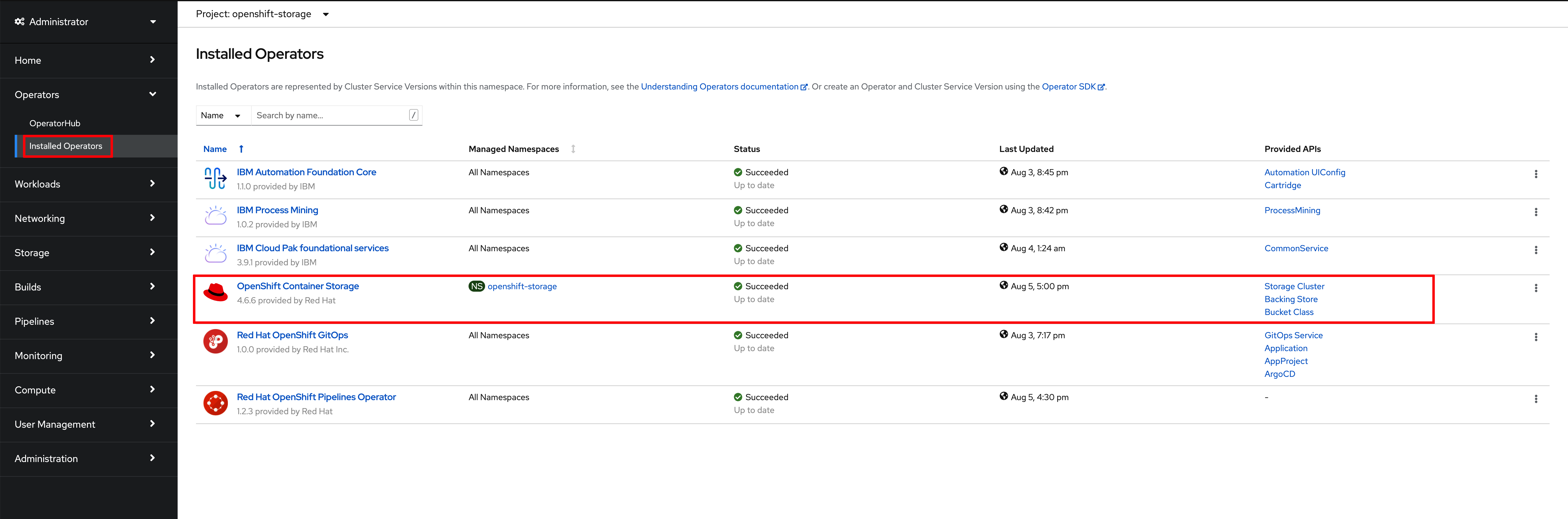Expand the Compute navigation section
Image resolution: width=1568 pixels, height=519 pixels.
click(x=89, y=390)
